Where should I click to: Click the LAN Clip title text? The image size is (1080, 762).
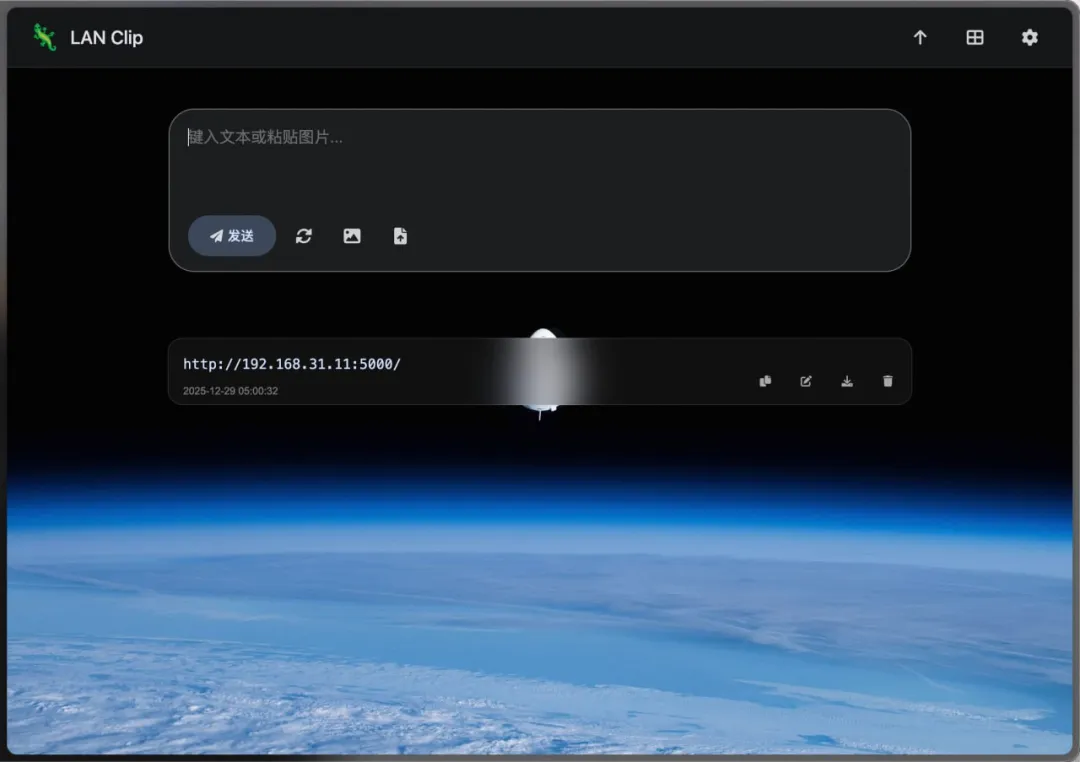point(106,38)
